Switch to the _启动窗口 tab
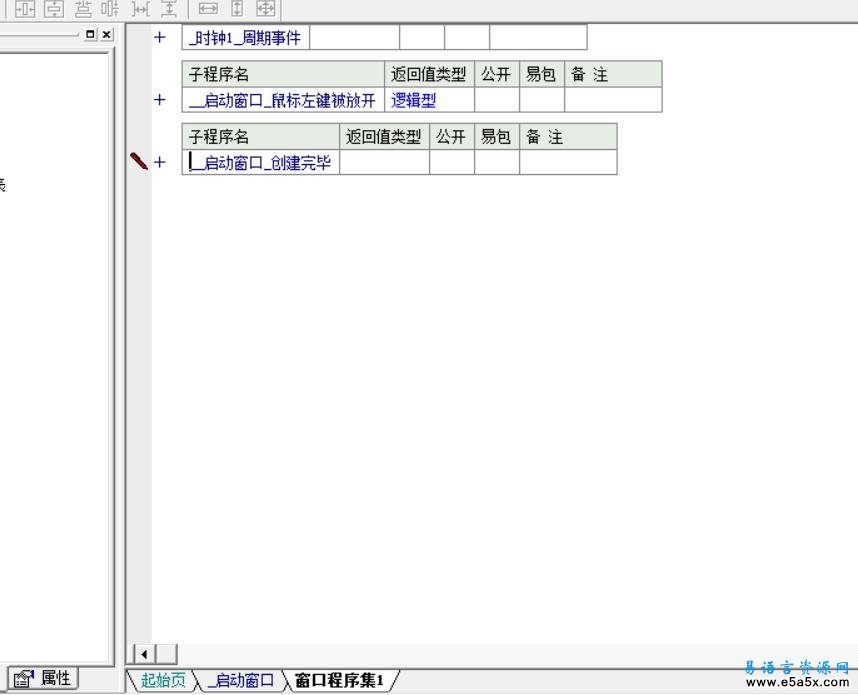This screenshot has height=695, width=858. (x=239, y=681)
